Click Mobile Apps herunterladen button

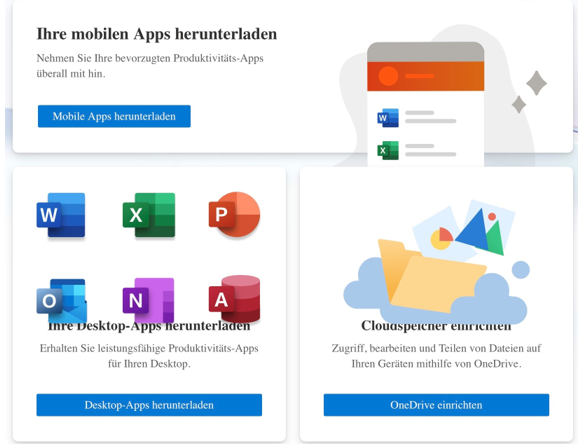pos(114,116)
